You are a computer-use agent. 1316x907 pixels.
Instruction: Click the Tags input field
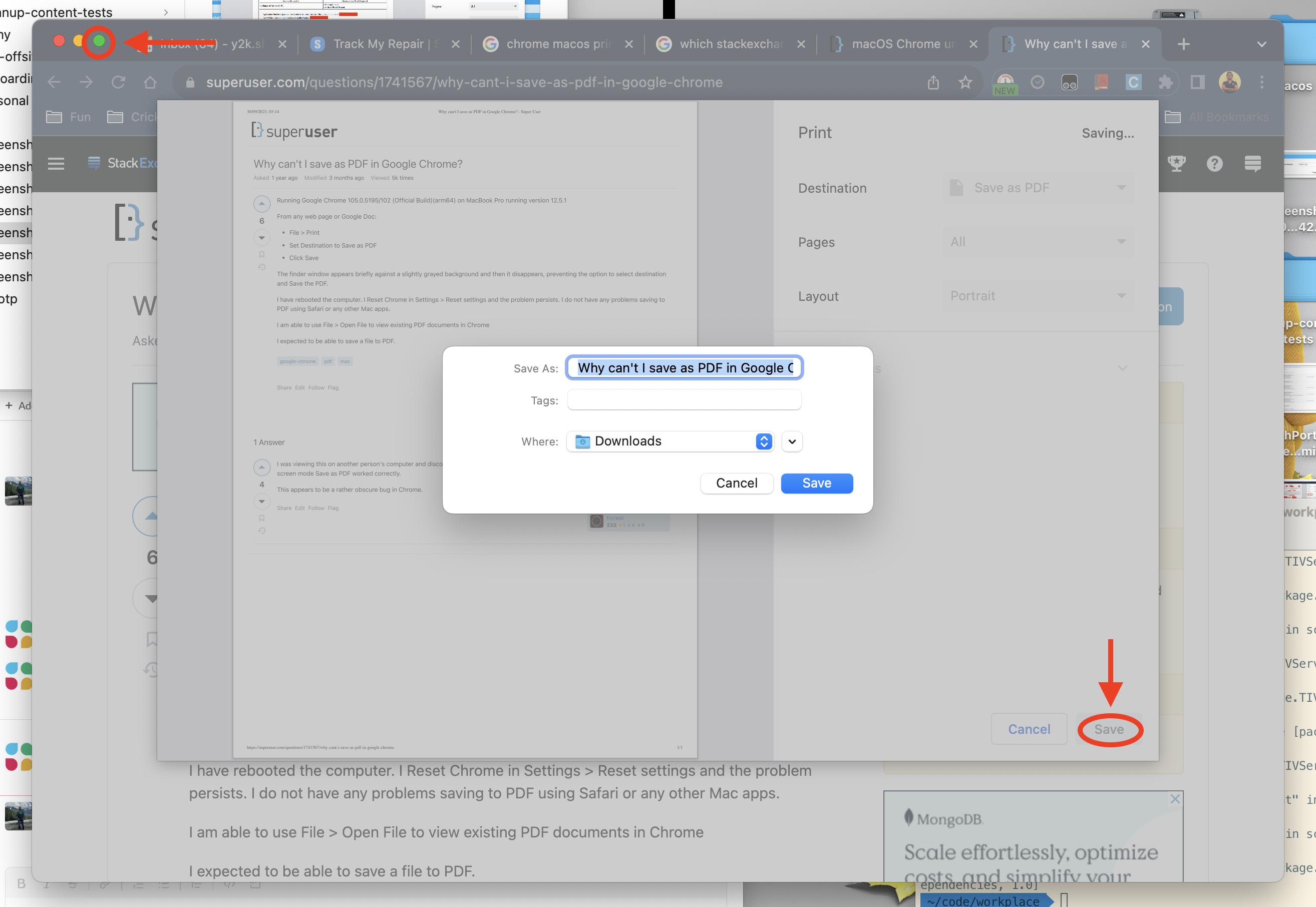pos(684,400)
